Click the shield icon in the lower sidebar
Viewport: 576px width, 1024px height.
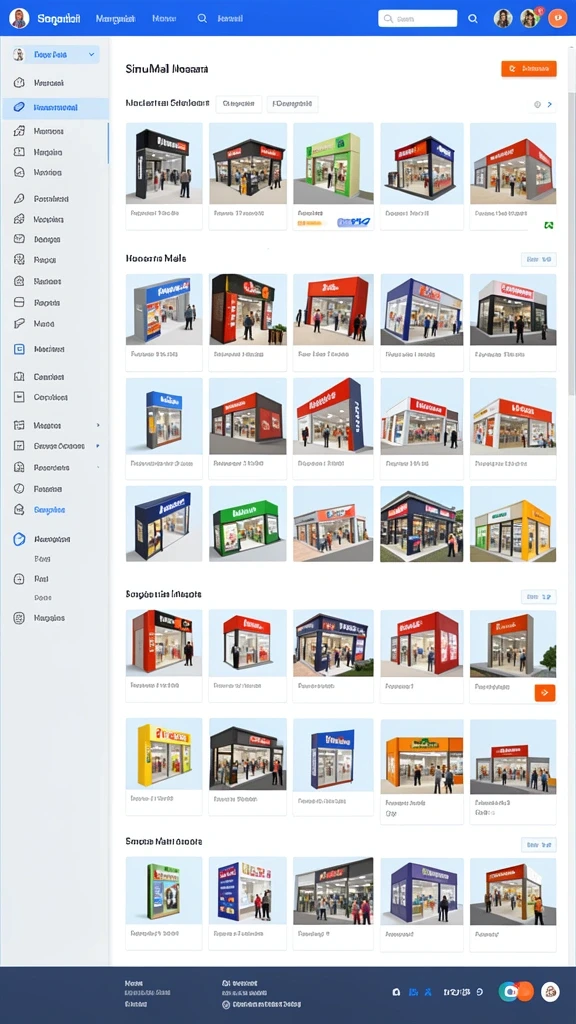pyautogui.click(x=19, y=539)
